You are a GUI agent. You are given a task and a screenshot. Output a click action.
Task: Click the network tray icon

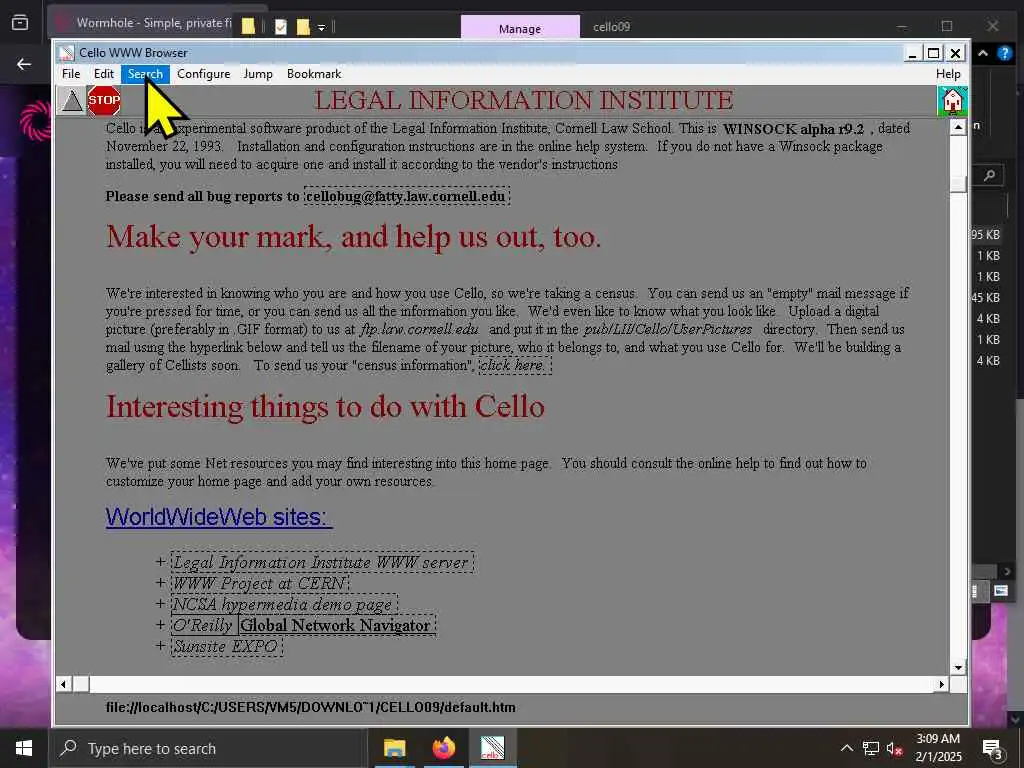point(871,749)
